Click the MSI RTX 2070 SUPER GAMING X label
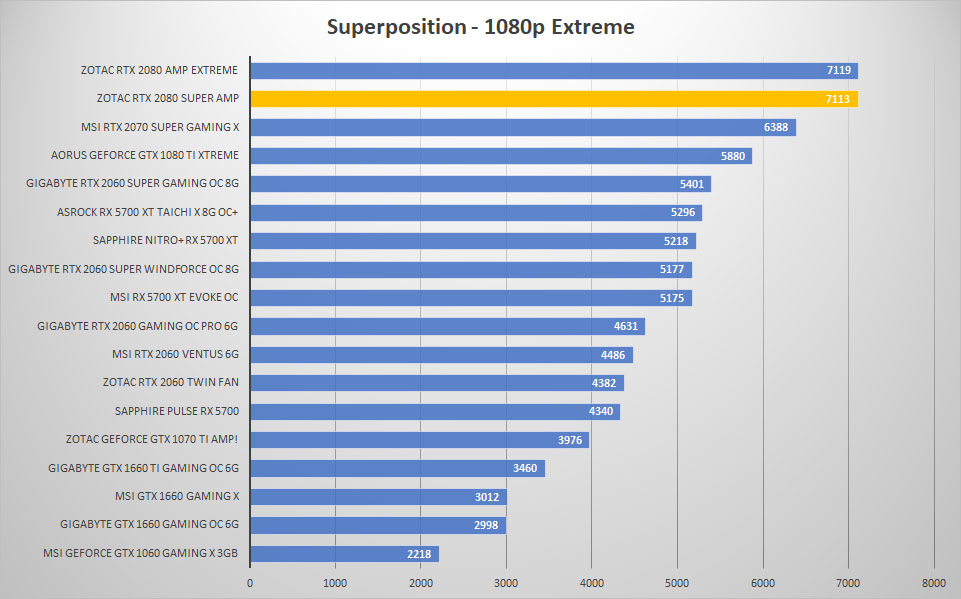Image resolution: width=961 pixels, height=599 pixels. pos(160,127)
